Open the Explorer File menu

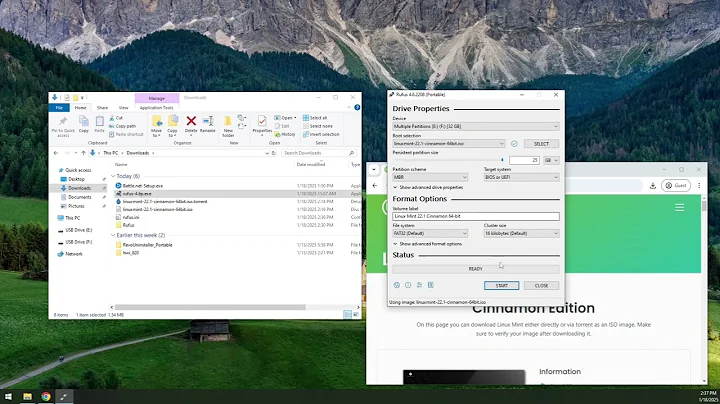(59, 108)
